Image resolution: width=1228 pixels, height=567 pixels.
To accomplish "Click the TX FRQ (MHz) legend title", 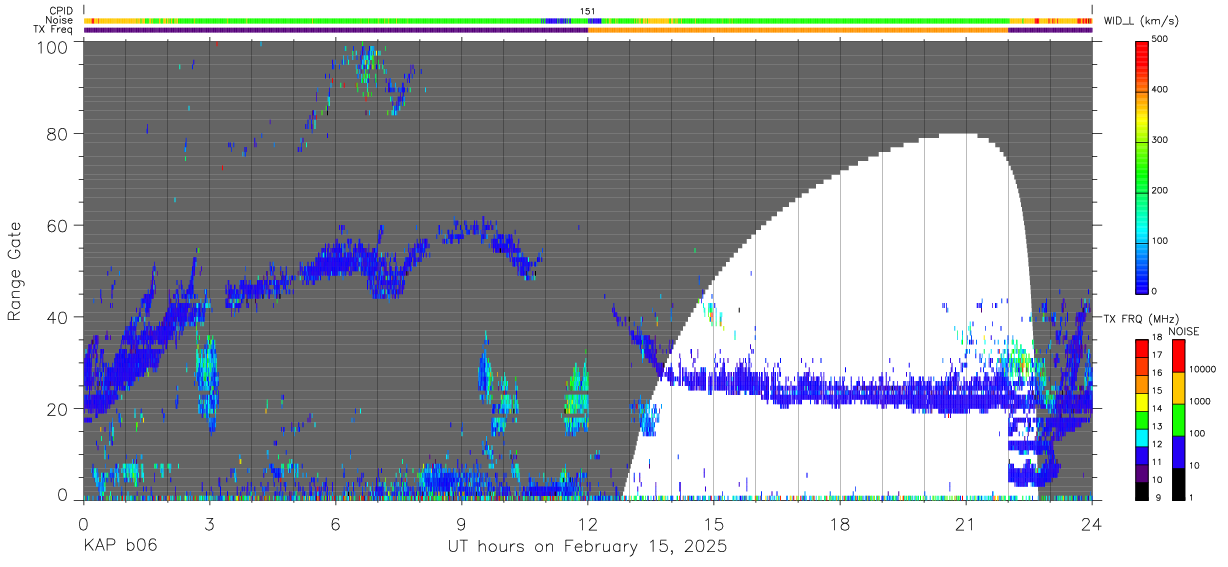I will tap(1139, 318).
